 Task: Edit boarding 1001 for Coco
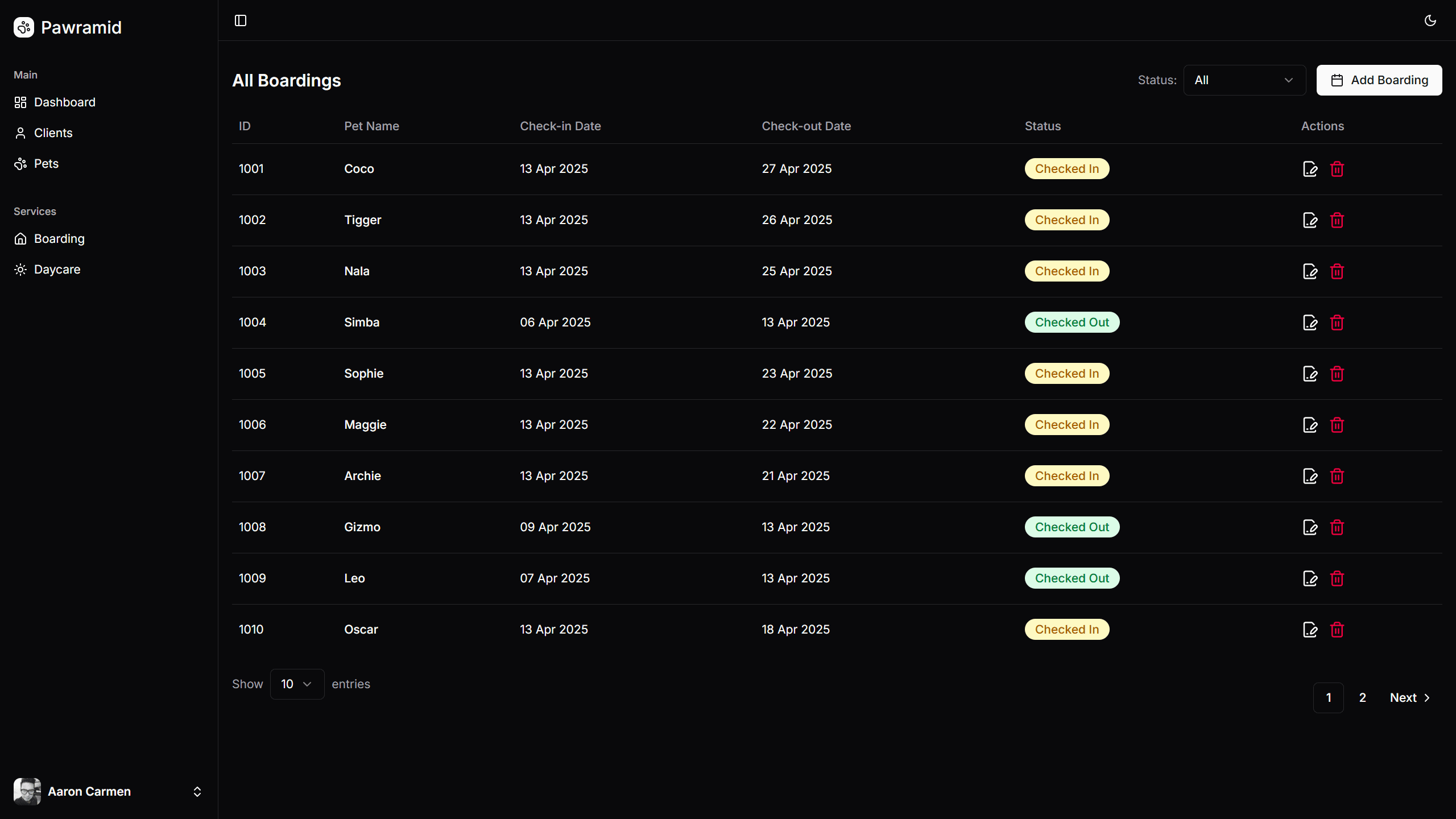click(1310, 169)
